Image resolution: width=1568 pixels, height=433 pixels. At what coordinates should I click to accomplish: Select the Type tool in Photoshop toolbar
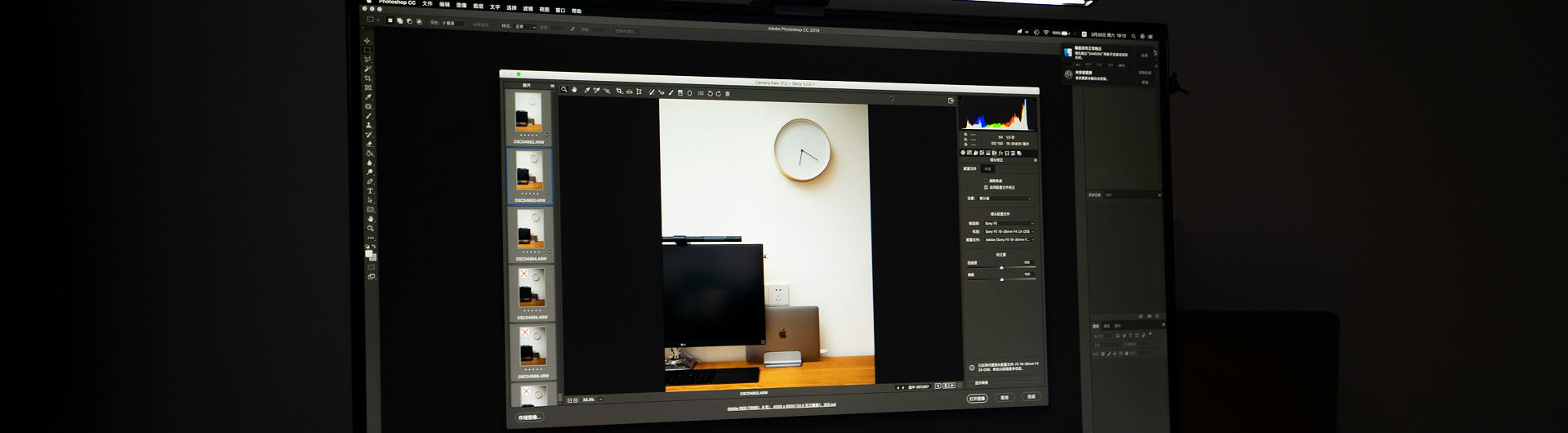point(370,191)
